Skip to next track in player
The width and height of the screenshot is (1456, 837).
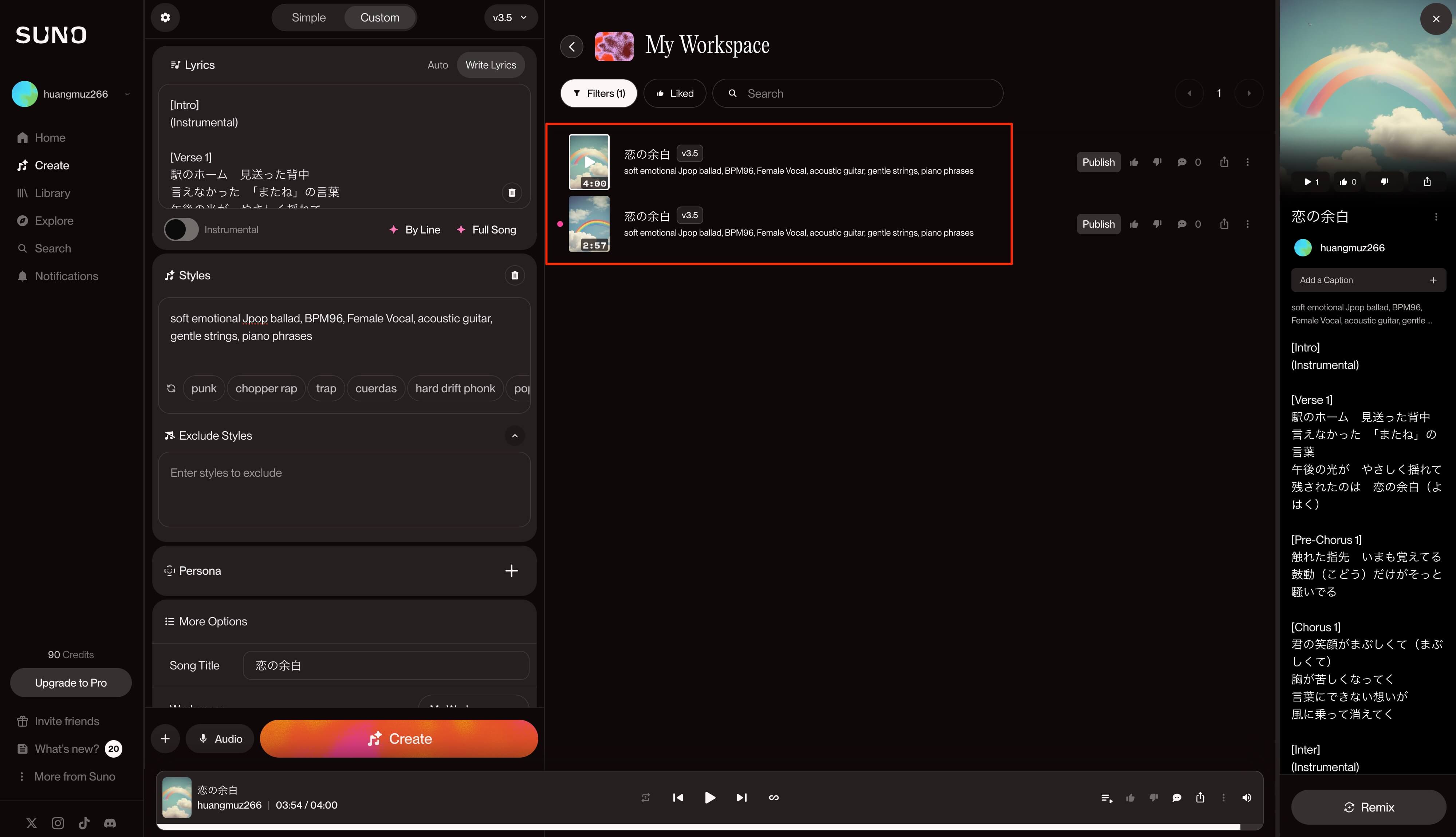pos(741,797)
